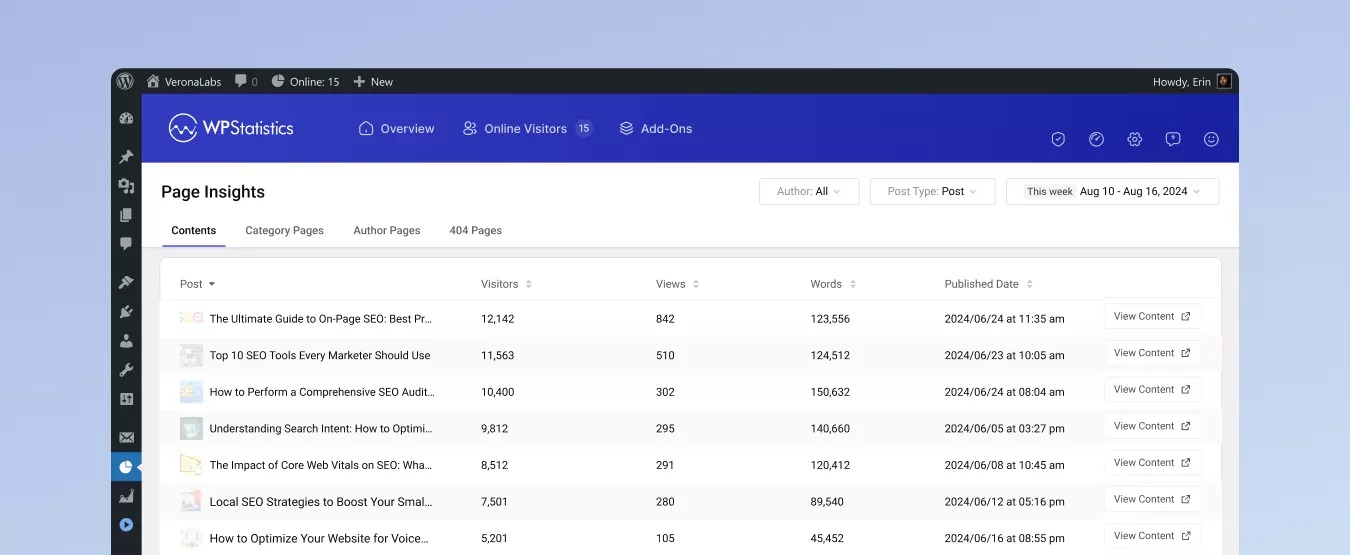
Task: Click the Howdy, Erin account text
Action: [x=1182, y=82]
